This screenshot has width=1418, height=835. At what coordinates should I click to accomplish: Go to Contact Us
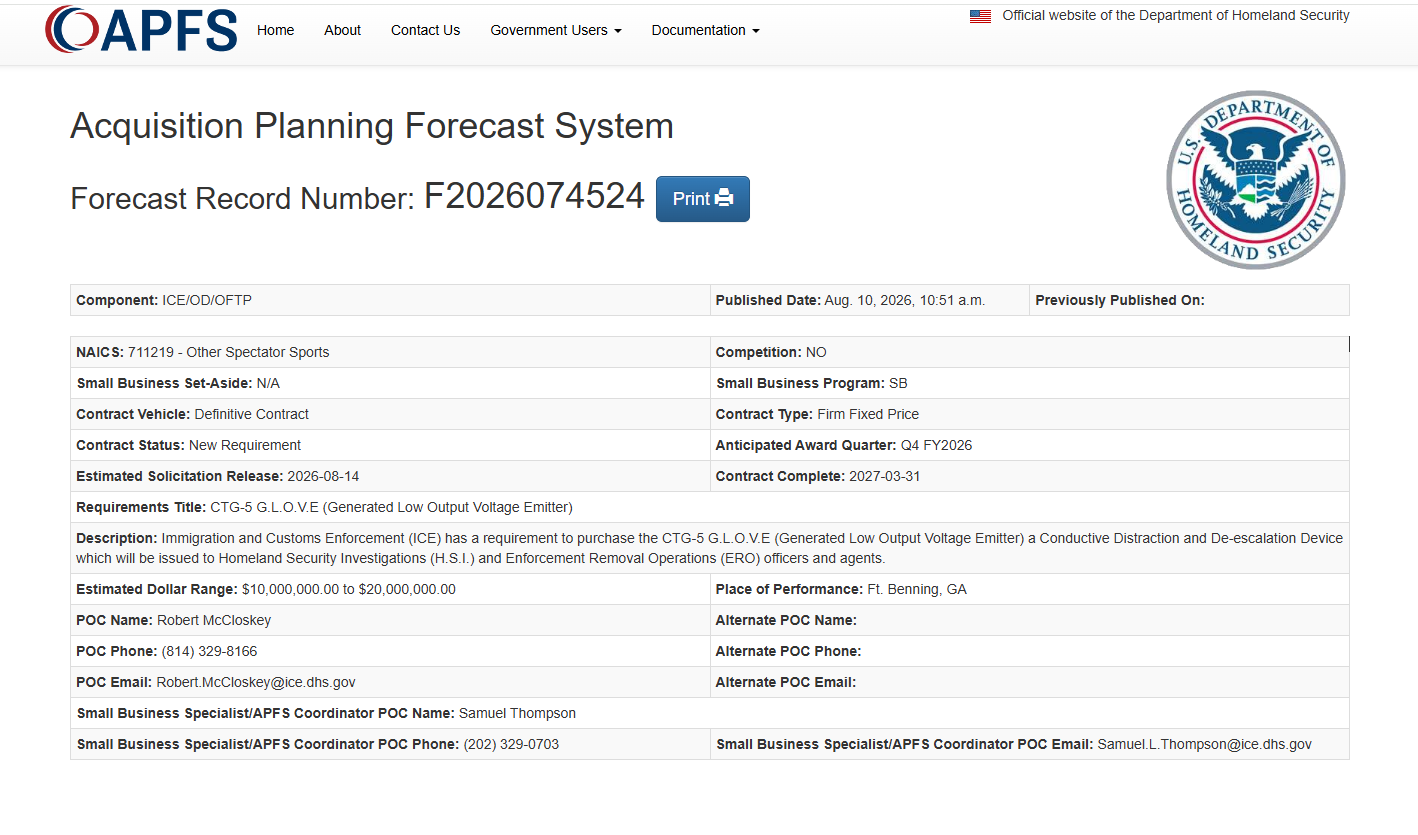425,30
